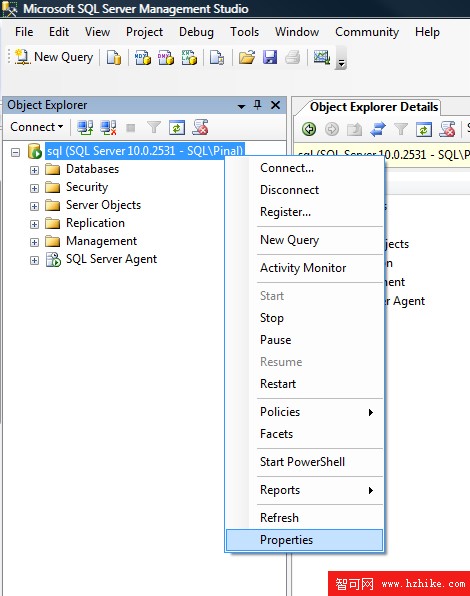Open the Reports submenu
Screen dimensions: 470x596
click(304, 490)
